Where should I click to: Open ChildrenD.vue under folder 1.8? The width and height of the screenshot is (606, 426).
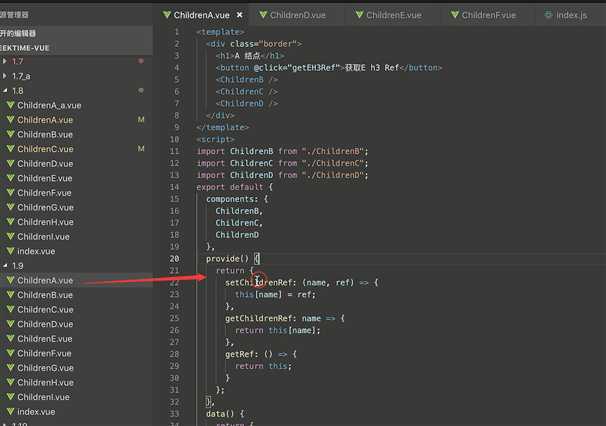pyautogui.click(x=45, y=164)
